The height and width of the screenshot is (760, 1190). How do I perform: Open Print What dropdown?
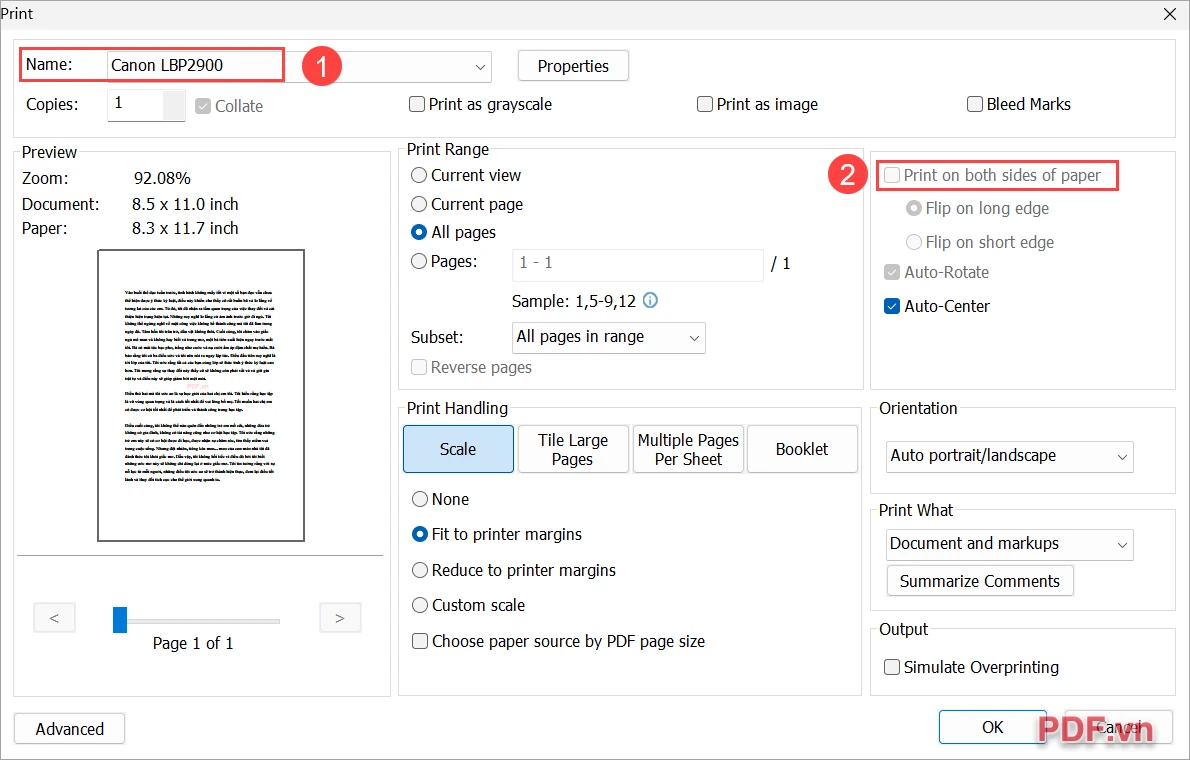click(1009, 544)
